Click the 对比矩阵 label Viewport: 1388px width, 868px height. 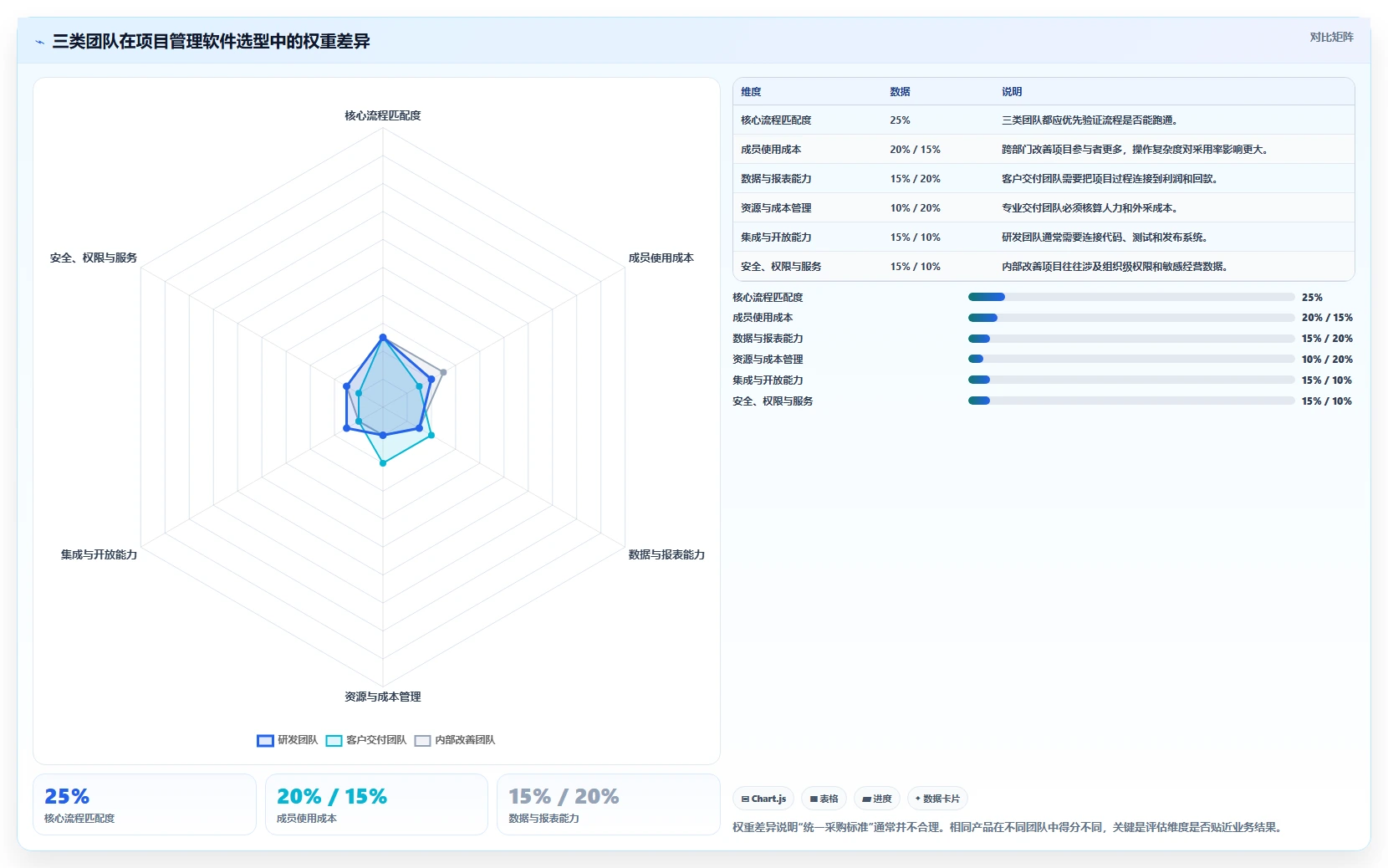[1331, 37]
